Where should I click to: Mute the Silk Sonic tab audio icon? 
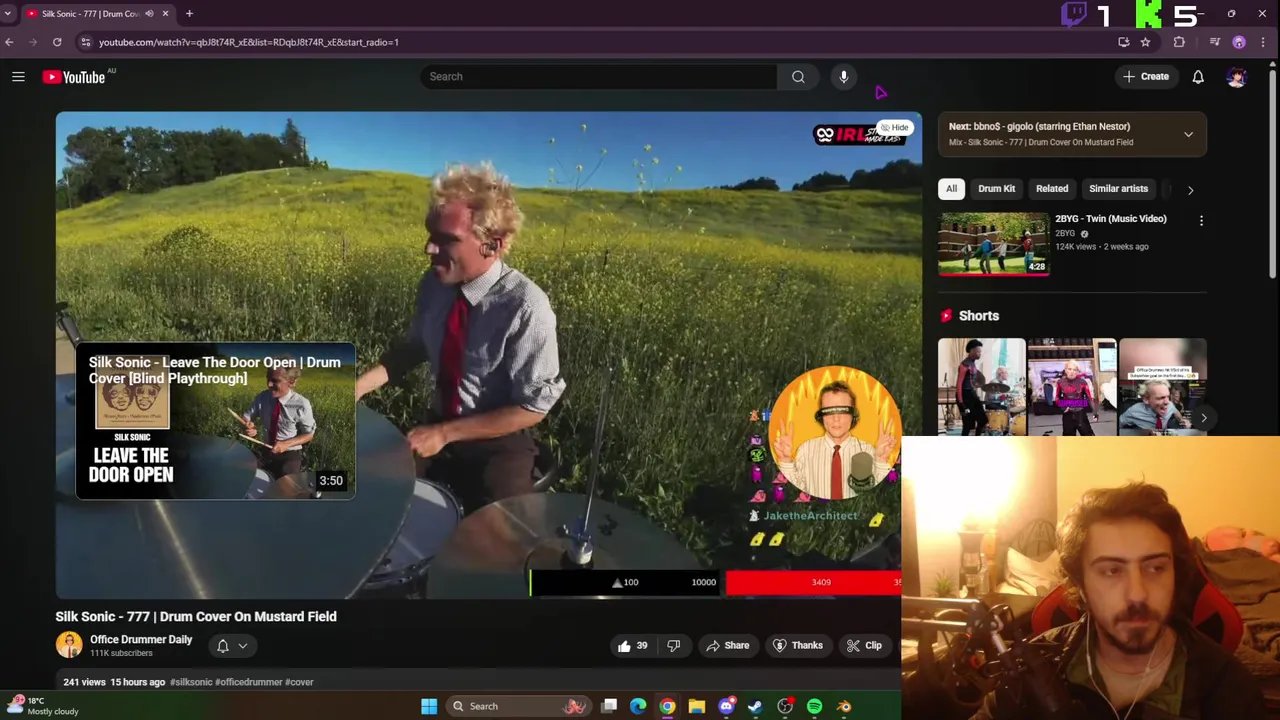[149, 14]
